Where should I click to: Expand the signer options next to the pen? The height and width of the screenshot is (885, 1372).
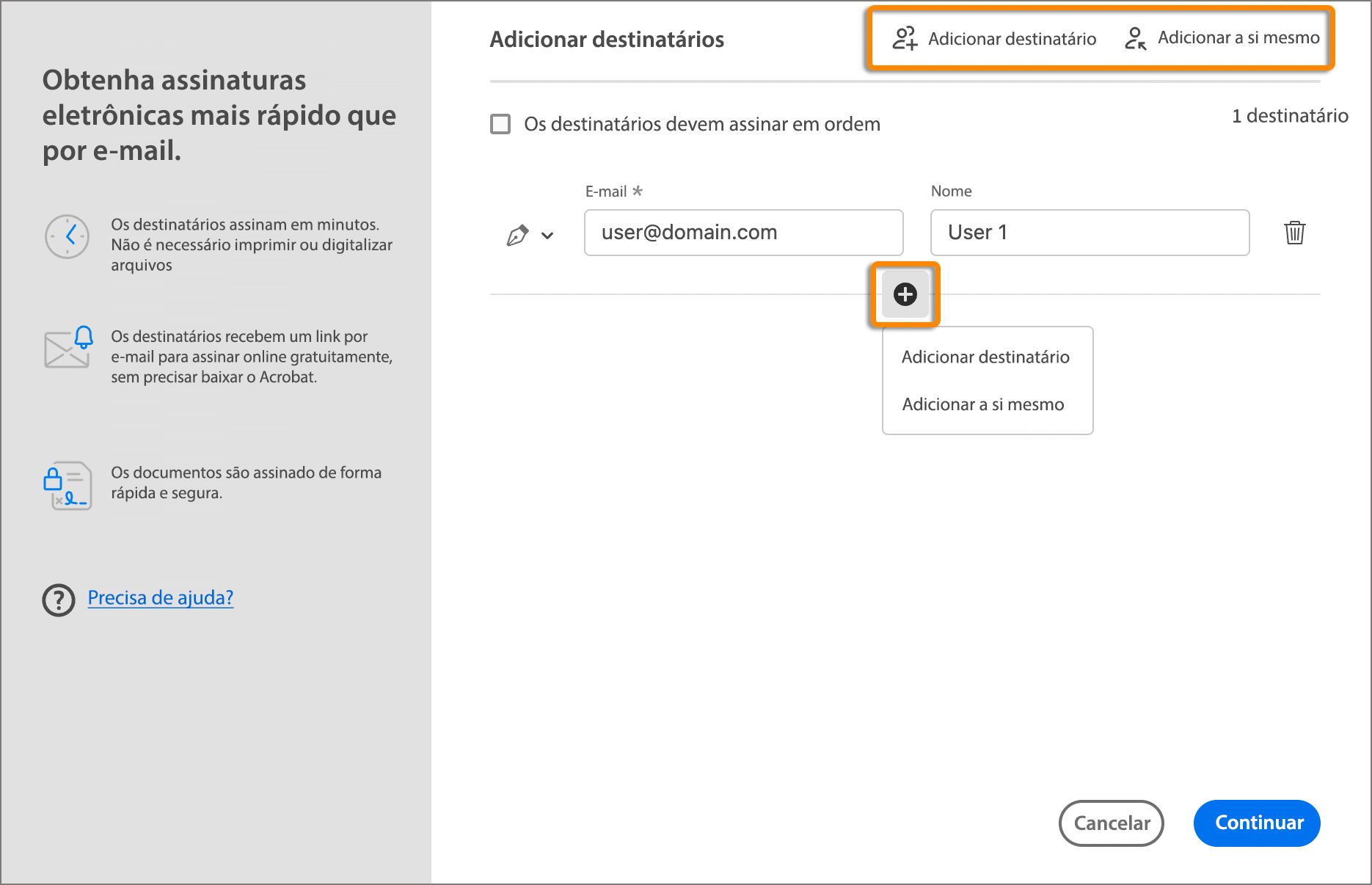(x=547, y=236)
